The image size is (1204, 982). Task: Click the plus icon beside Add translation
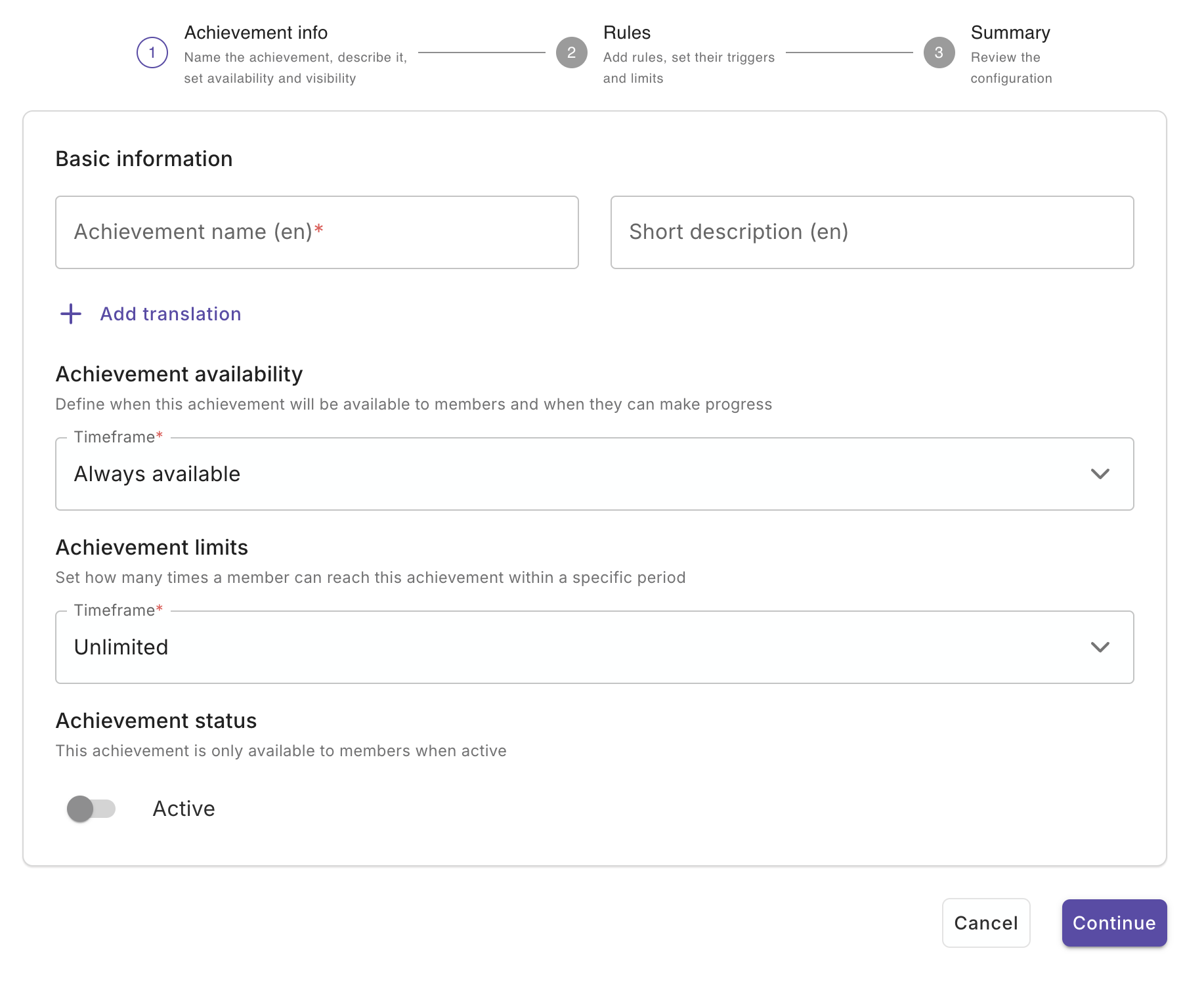[71, 314]
